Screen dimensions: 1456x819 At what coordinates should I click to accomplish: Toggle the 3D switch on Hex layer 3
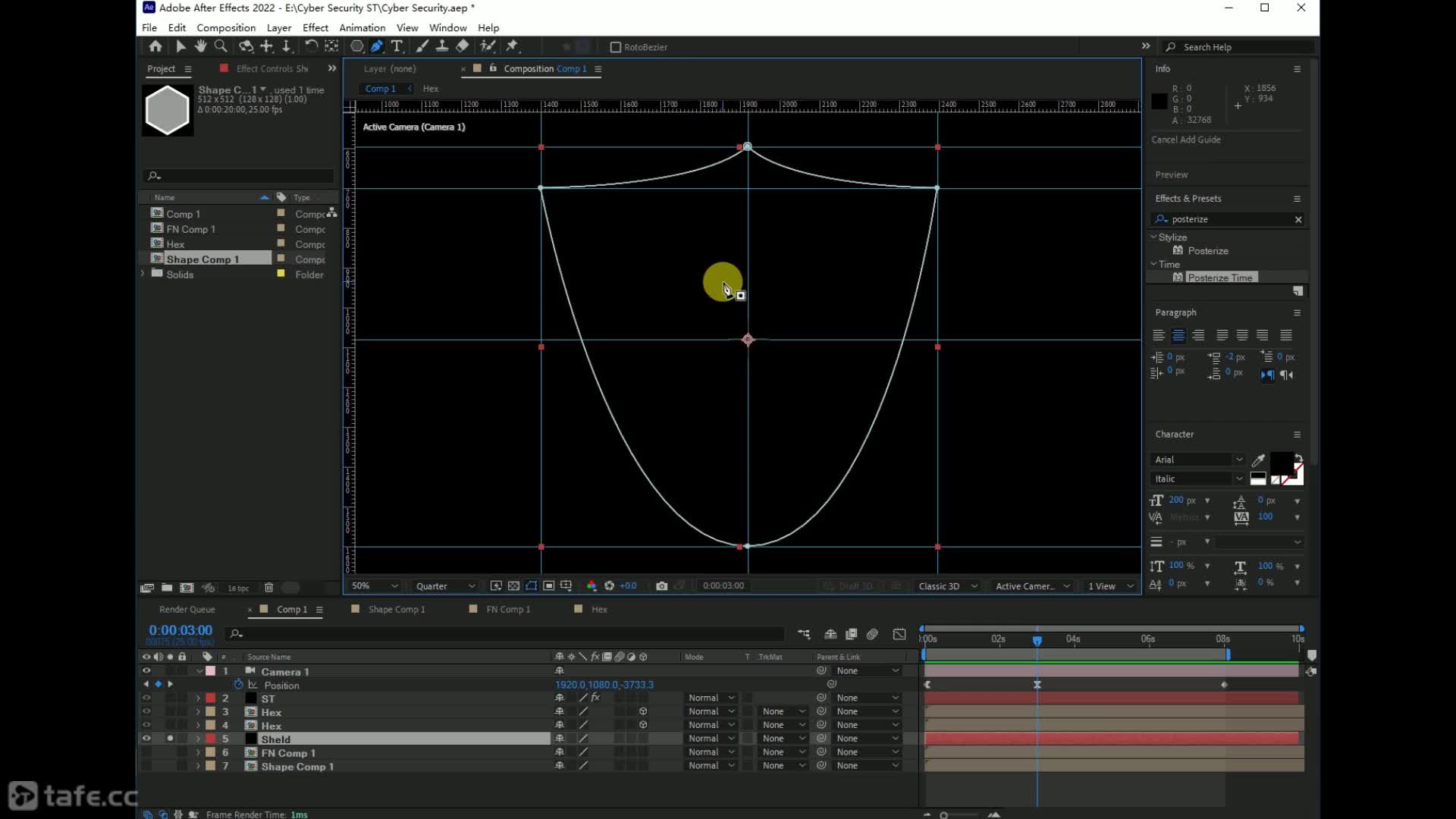(643, 712)
